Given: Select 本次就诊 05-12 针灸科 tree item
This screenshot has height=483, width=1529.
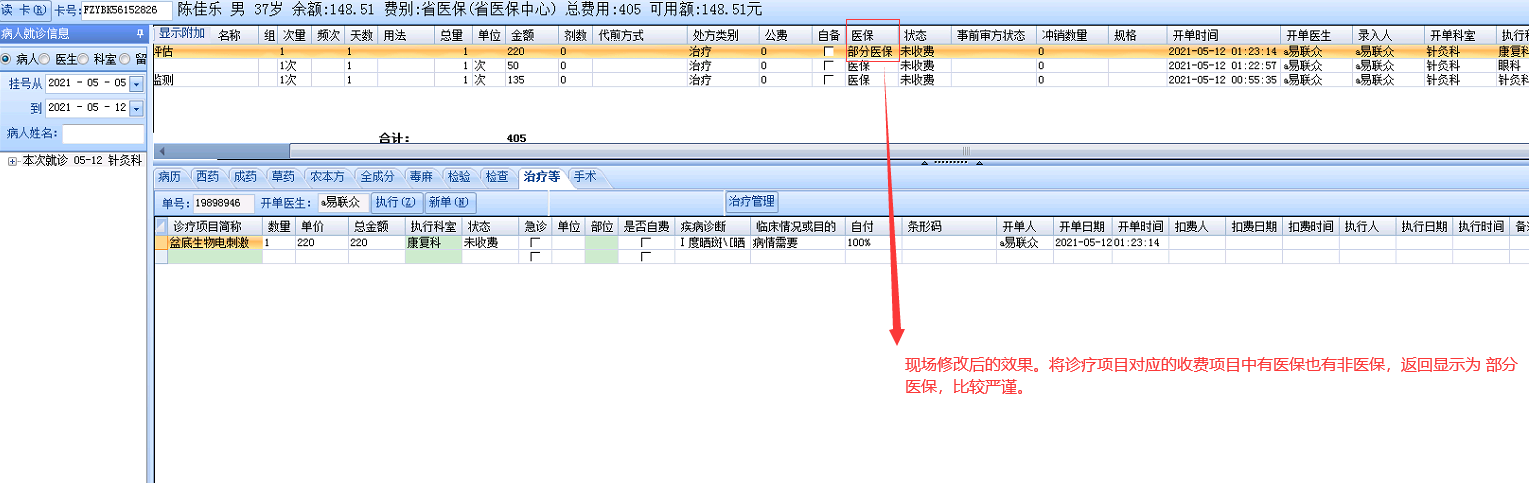Looking at the screenshot, I should 82,160.
